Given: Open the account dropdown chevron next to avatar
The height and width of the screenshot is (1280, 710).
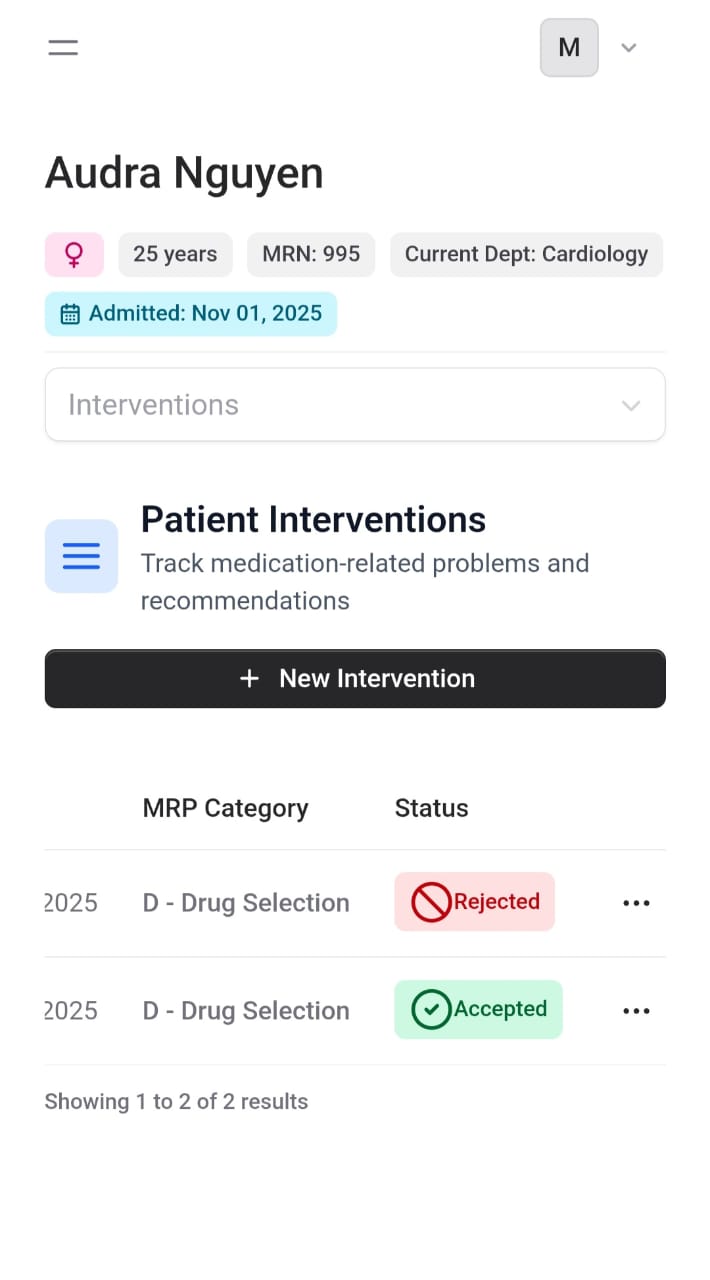Looking at the screenshot, I should point(629,47).
